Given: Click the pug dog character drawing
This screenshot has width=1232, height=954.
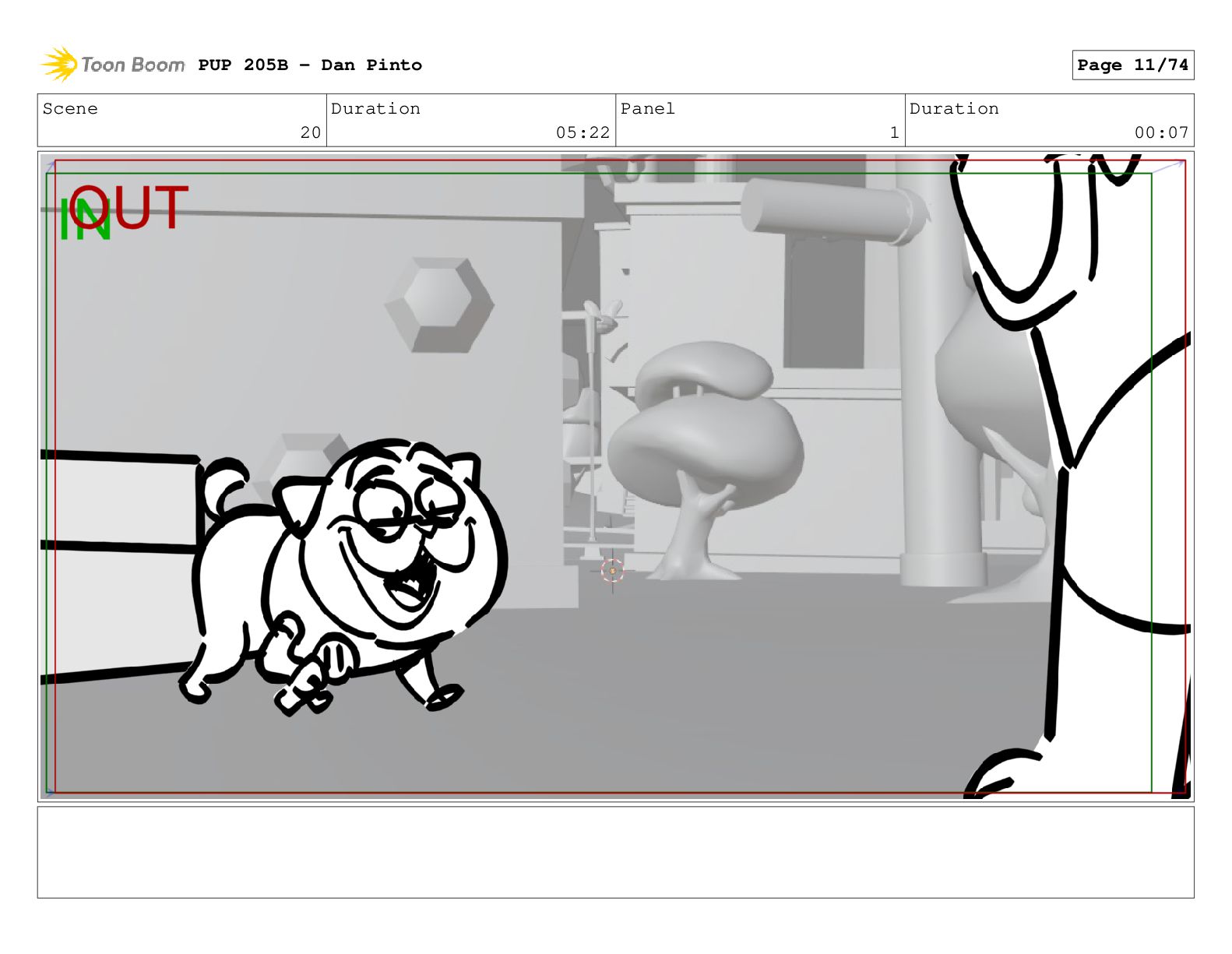Looking at the screenshot, I should click(343, 576).
